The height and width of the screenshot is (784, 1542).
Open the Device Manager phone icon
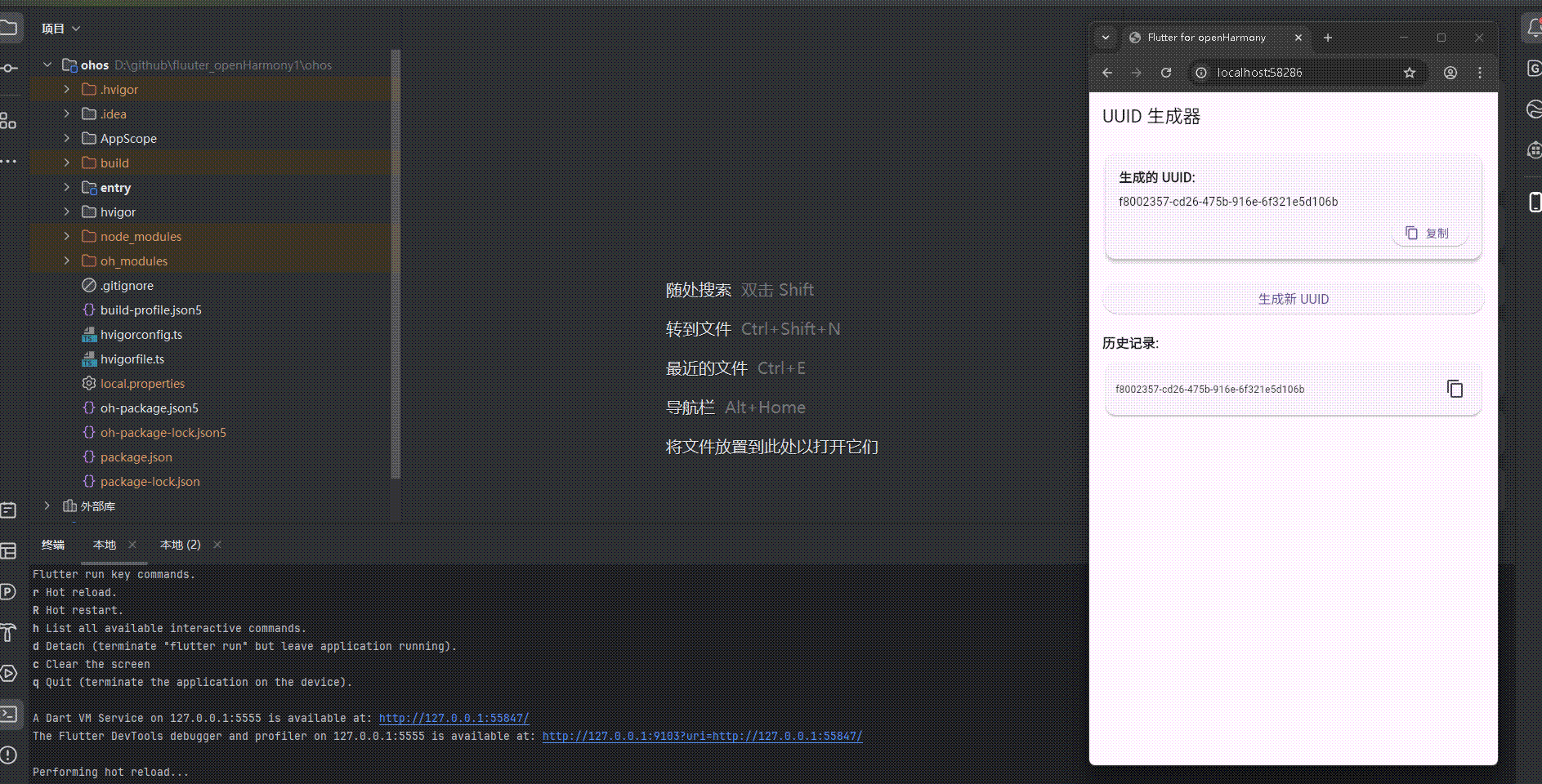coord(1534,202)
